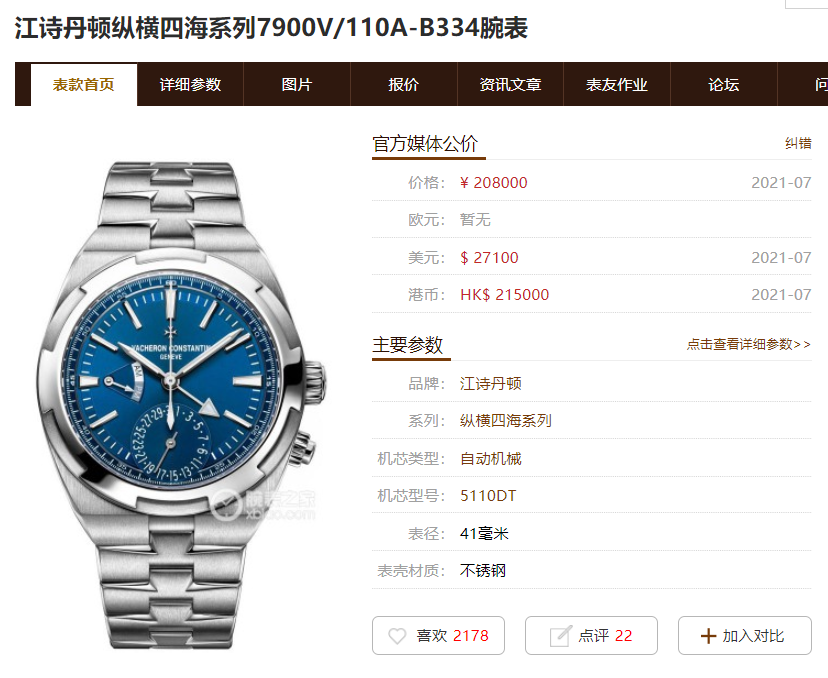
Task: Open the 图片 tab
Action: [x=297, y=84]
